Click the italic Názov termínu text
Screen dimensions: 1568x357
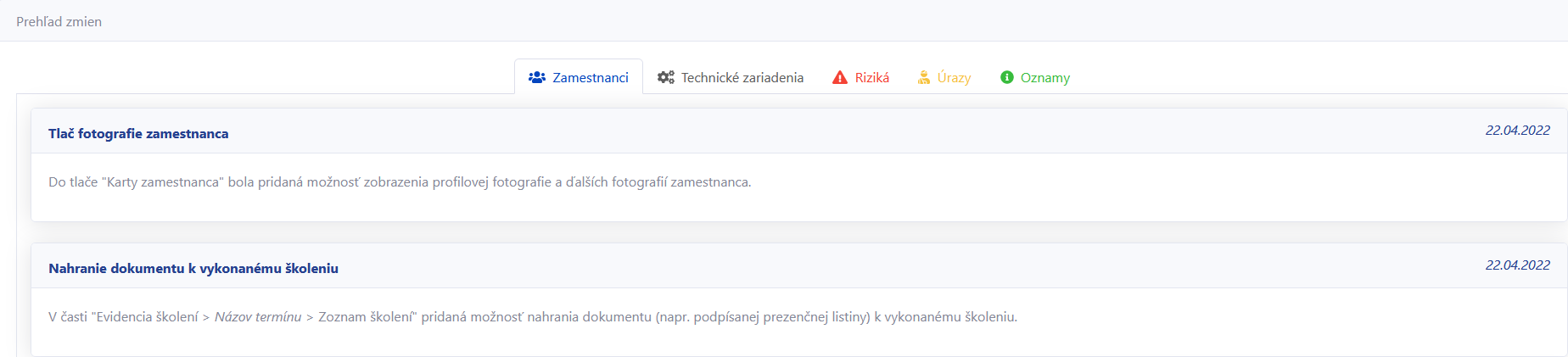pyautogui.click(x=258, y=317)
